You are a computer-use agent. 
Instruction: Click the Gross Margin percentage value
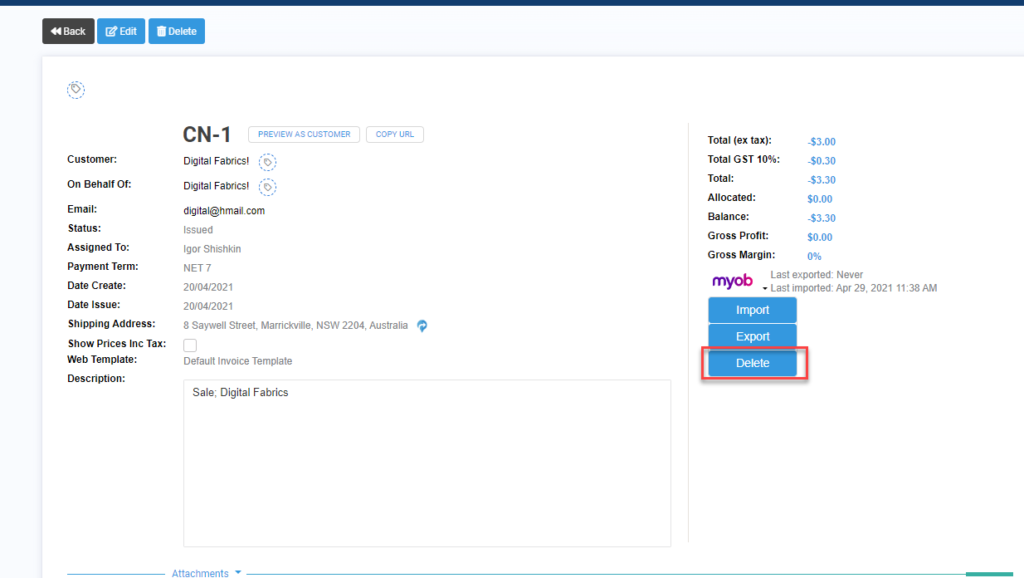click(x=813, y=255)
